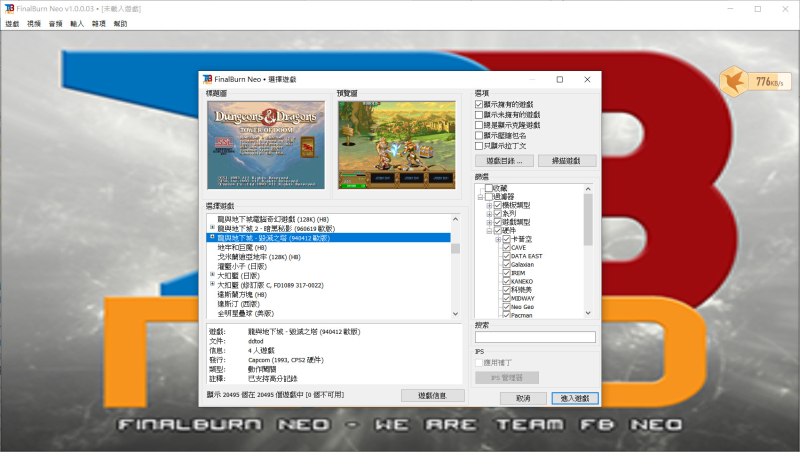Open the 遊戲 menu in main window
Image resolution: width=800 pixels, height=452 pixels.
(12, 23)
